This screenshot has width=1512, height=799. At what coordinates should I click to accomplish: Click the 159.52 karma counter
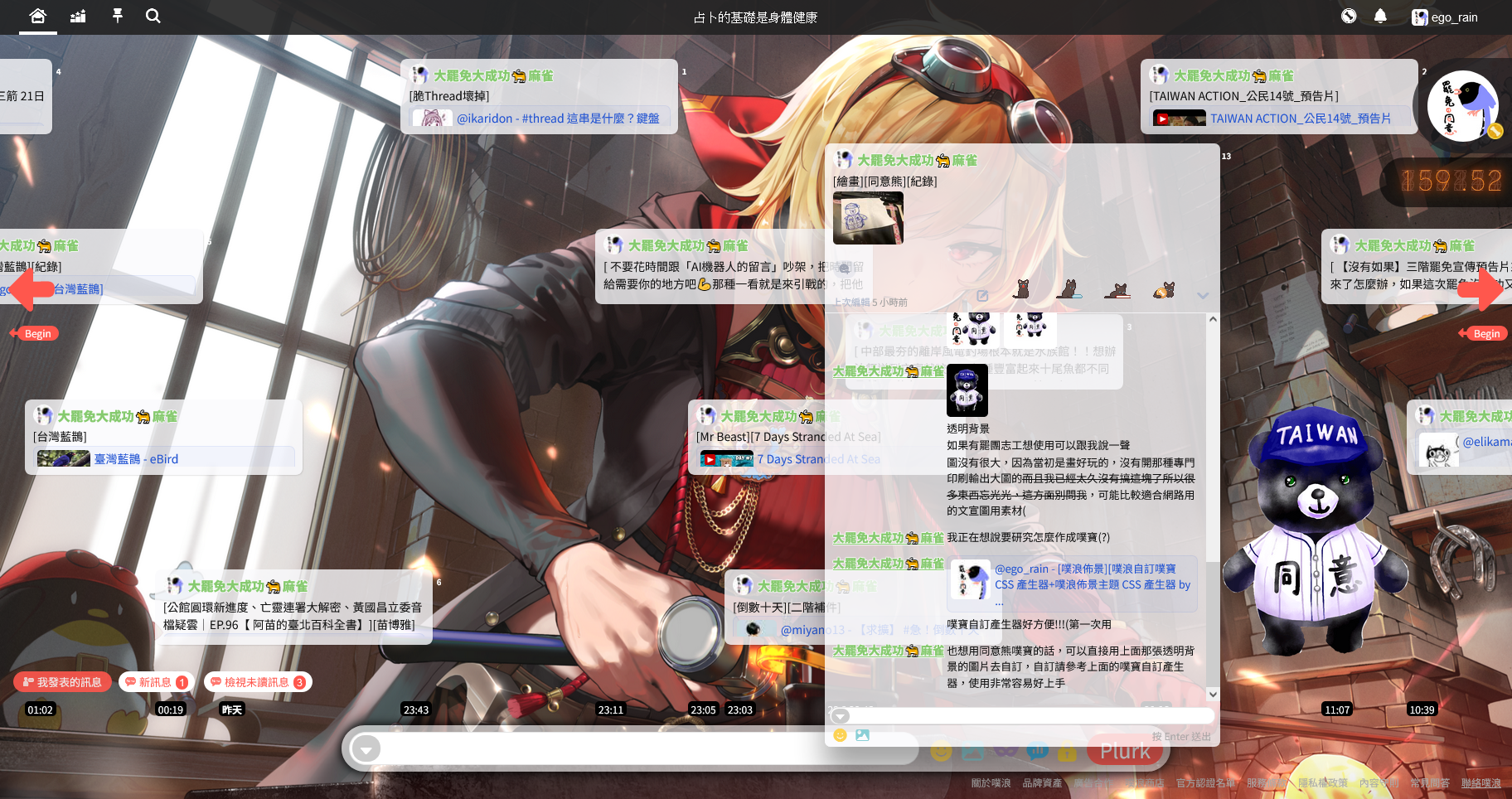tap(1451, 181)
